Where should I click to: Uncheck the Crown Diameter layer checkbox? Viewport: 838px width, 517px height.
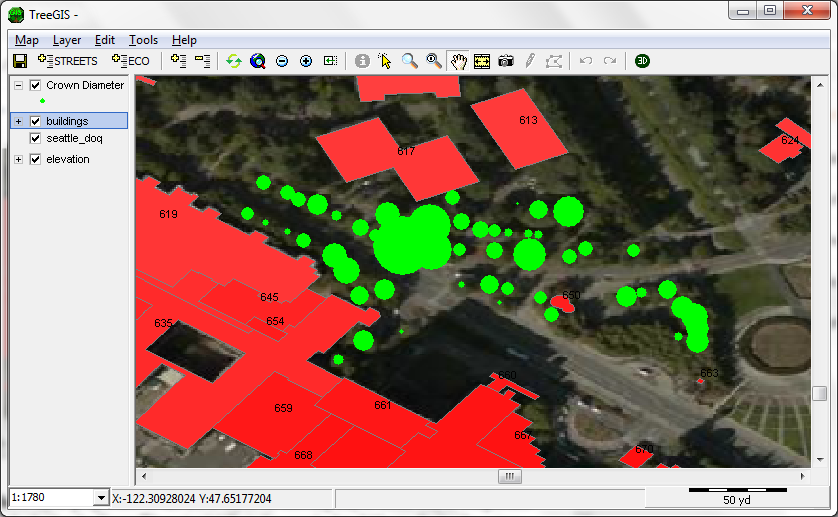click(x=35, y=86)
